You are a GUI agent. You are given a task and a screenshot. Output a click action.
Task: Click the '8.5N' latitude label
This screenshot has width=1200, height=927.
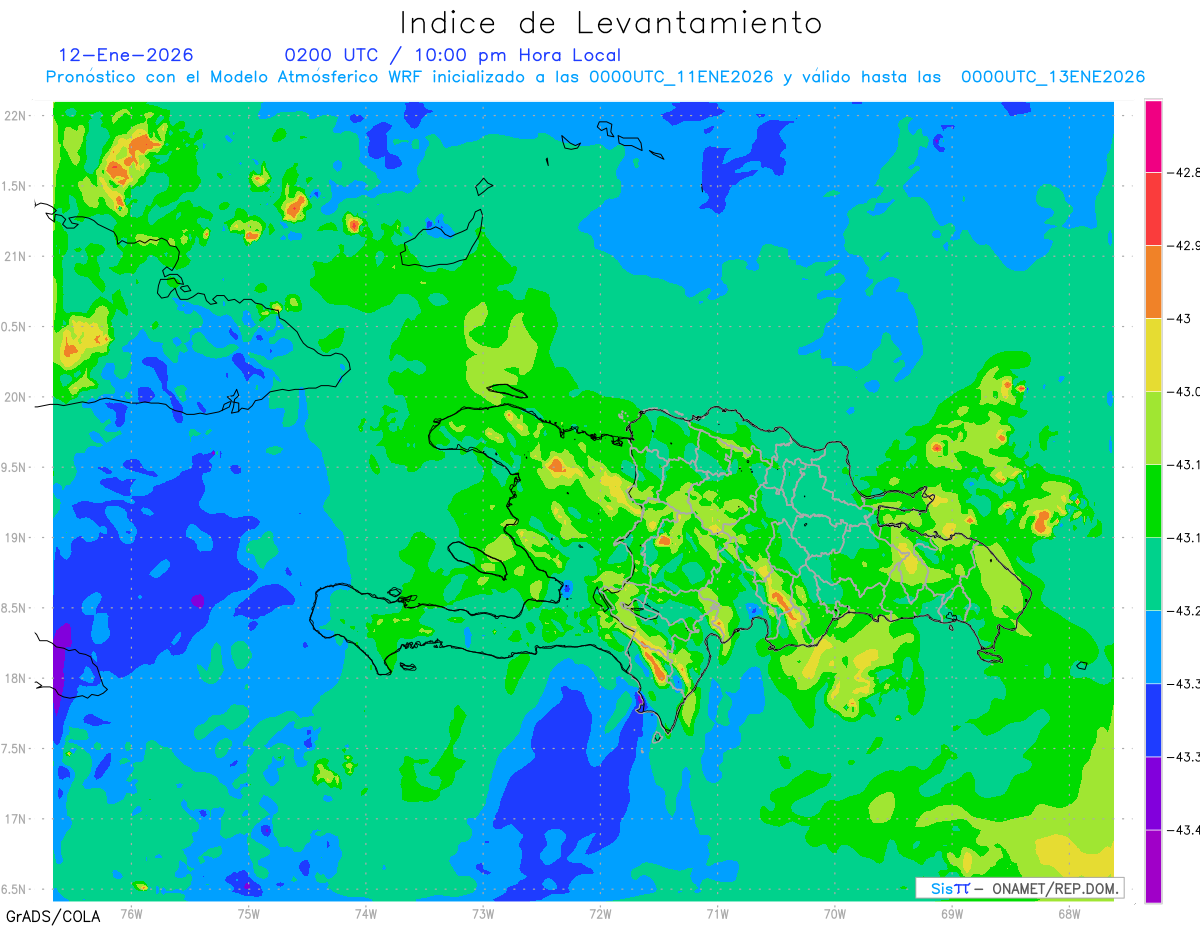point(15,608)
